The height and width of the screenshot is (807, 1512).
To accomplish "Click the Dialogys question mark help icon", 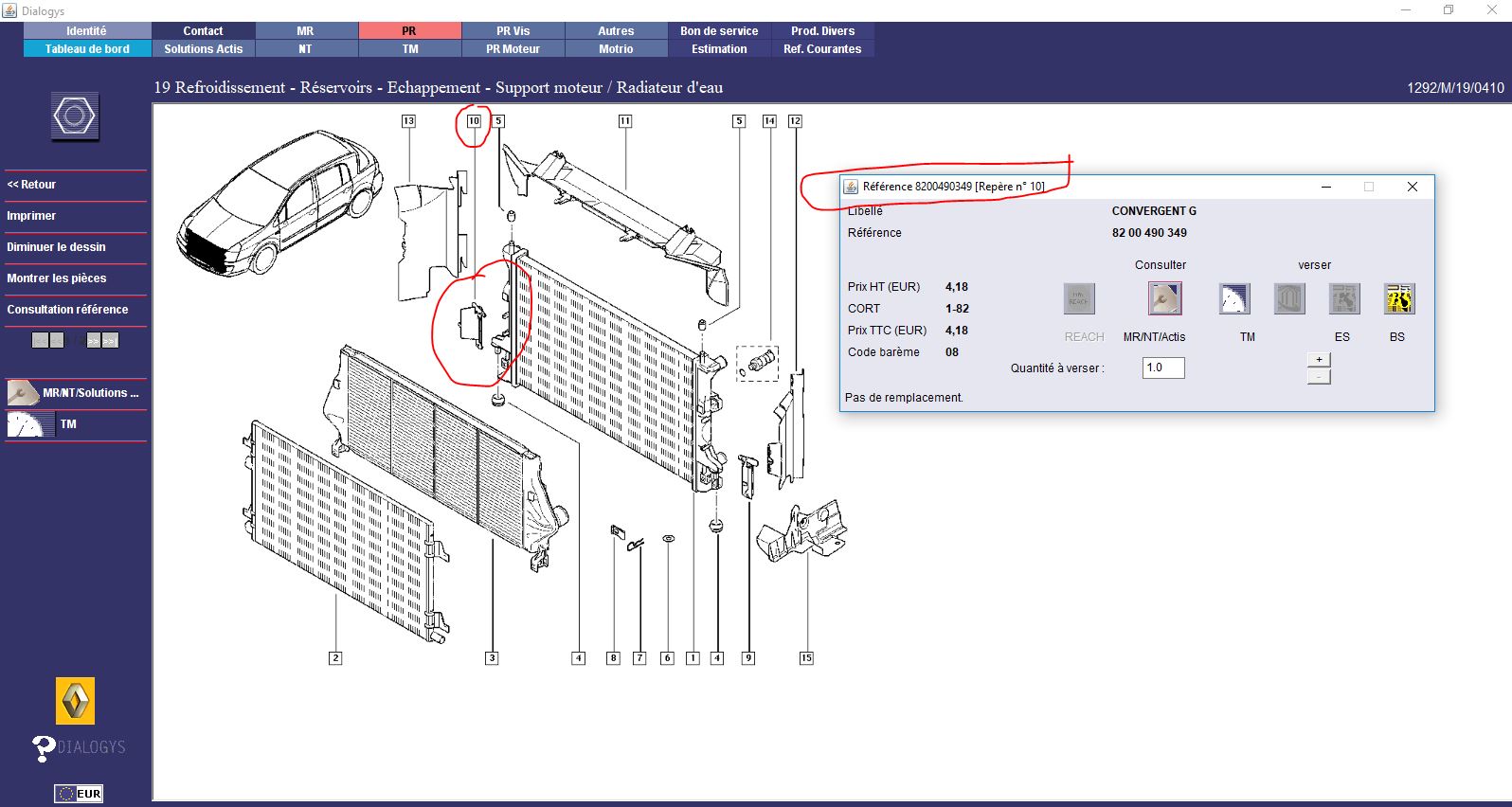I will (44, 747).
